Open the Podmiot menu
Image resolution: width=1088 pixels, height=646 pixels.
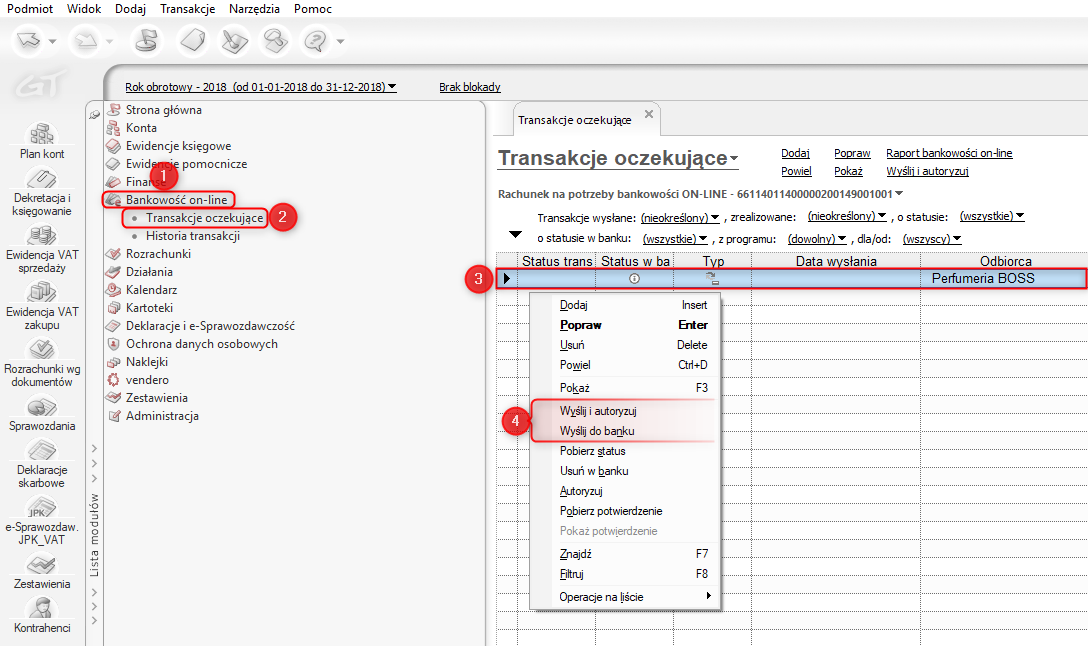pyautogui.click(x=30, y=8)
